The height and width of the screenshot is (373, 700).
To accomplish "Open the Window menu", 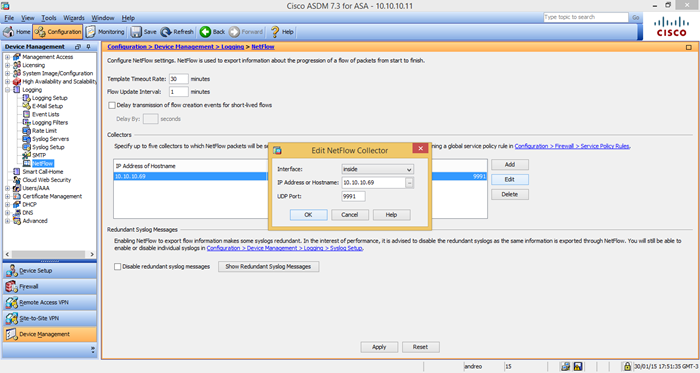I will click(103, 18).
